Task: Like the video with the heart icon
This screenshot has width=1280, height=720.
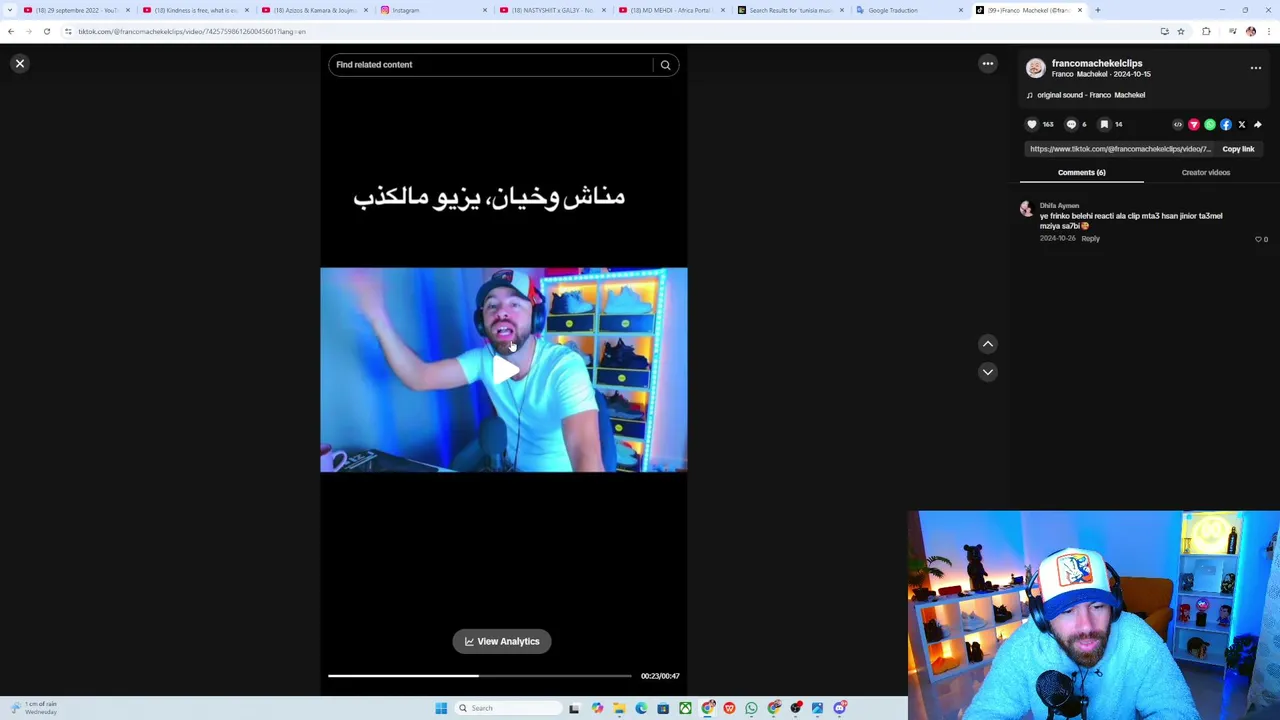Action: click(x=1032, y=125)
